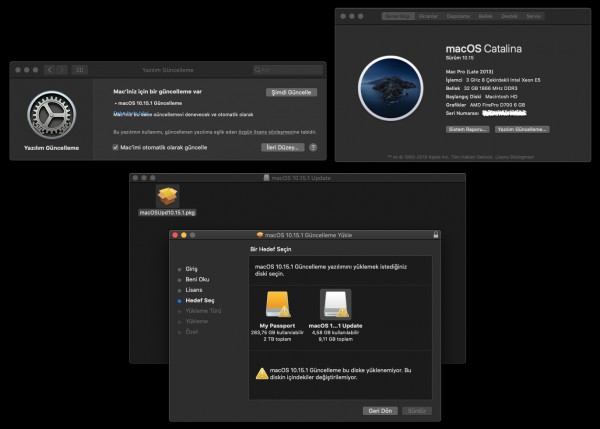Click the lock icon in installer title bar

point(435,235)
